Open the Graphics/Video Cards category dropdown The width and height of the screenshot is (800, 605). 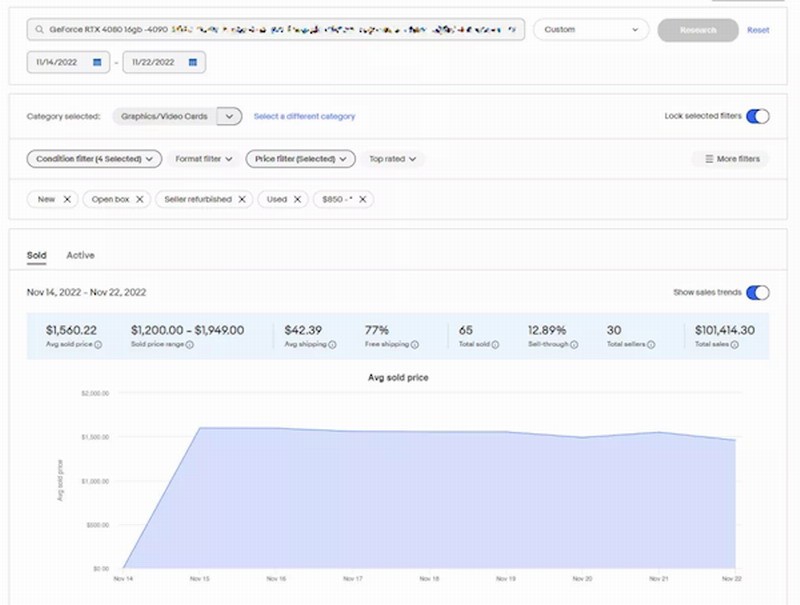229,116
